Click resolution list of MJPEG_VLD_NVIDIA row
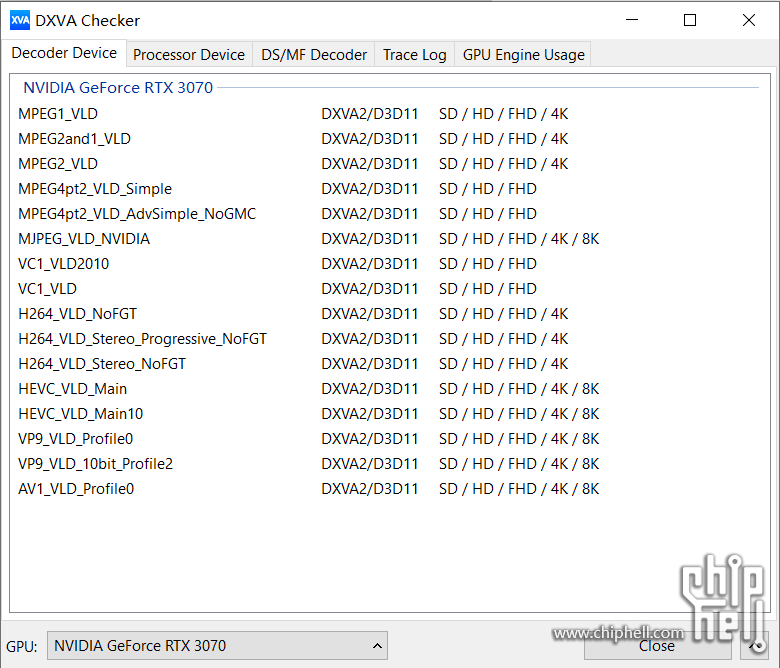 pyautogui.click(x=519, y=239)
